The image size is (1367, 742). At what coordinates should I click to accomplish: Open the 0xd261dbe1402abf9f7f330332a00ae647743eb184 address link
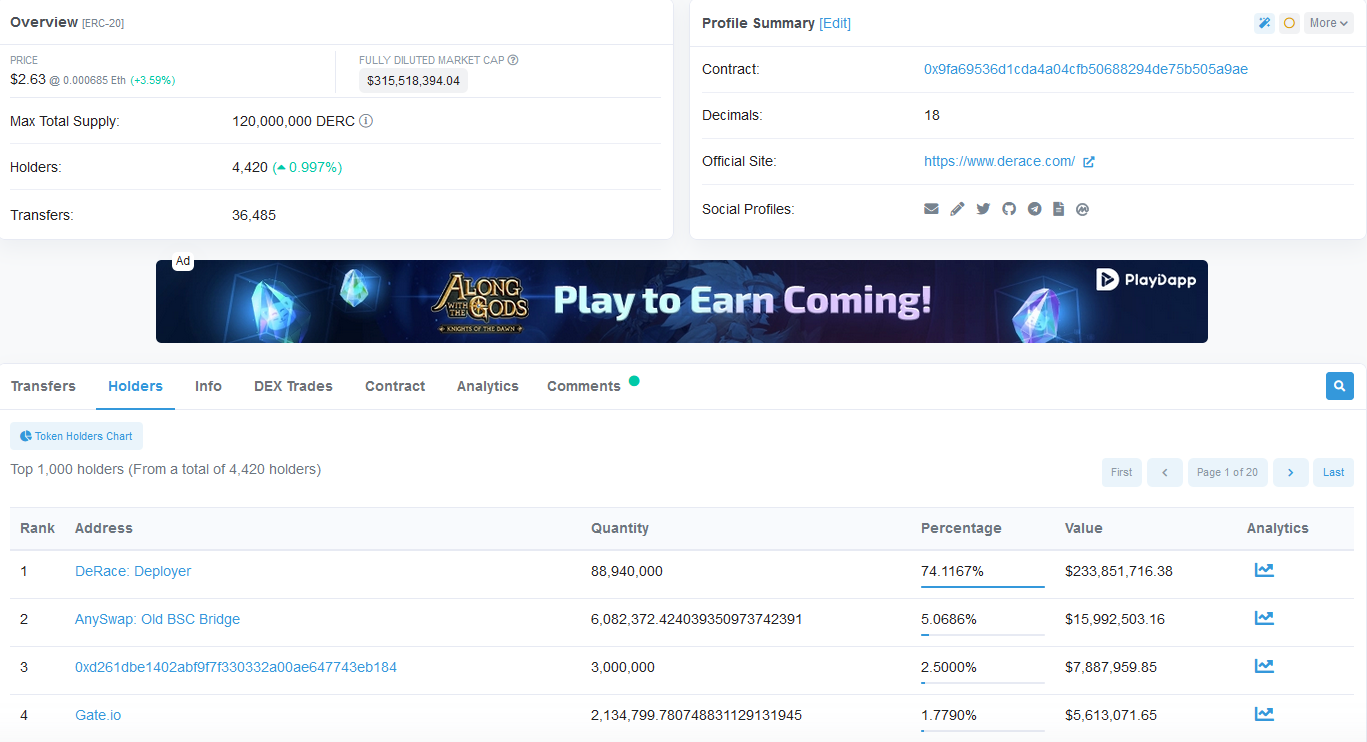pos(236,667)
